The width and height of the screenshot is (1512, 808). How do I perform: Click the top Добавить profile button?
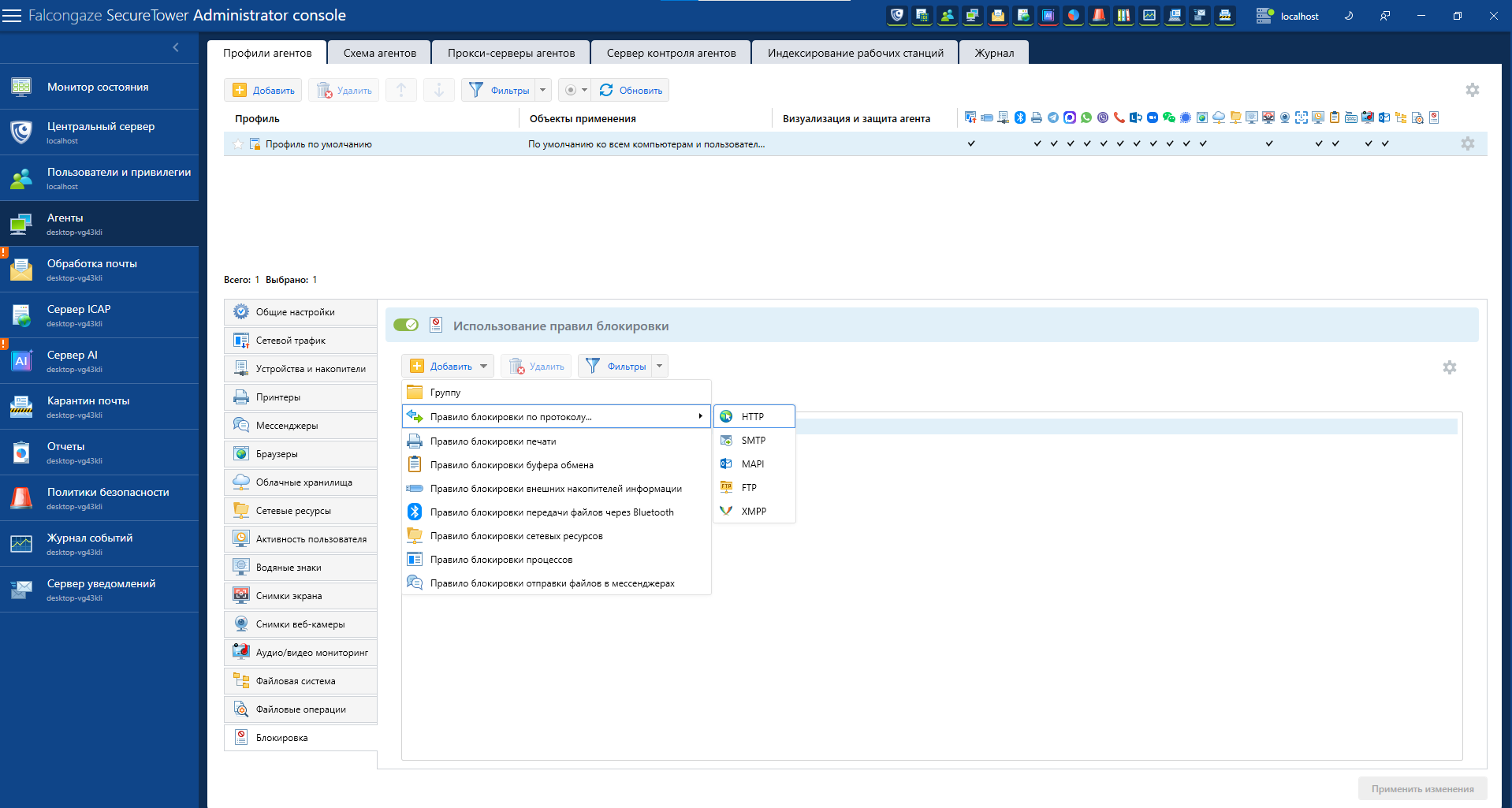click(264, 90)
